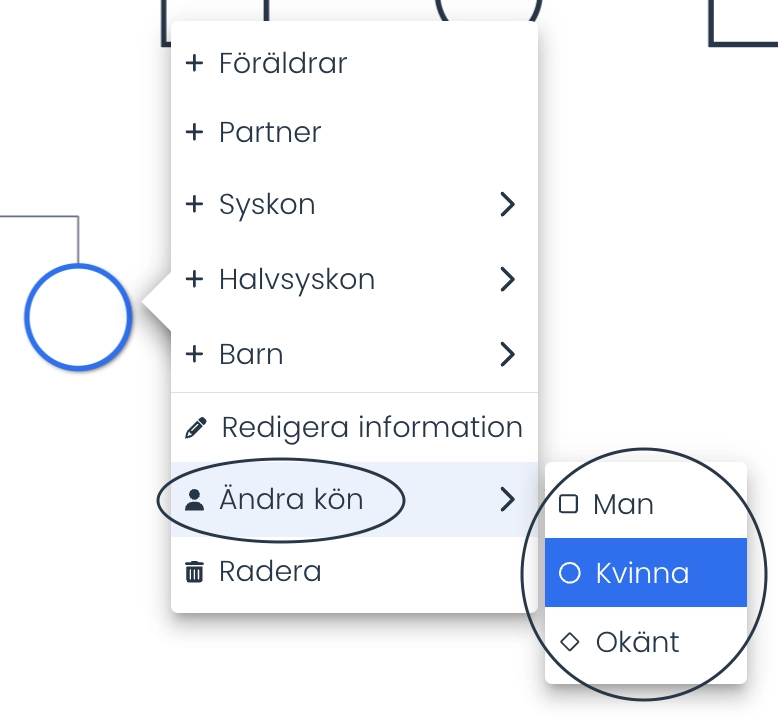Image resolution: width=778 pixels, height=722 pixels.
Task: Click the plus icon next to Barn
Action: [x=194, y=354]
